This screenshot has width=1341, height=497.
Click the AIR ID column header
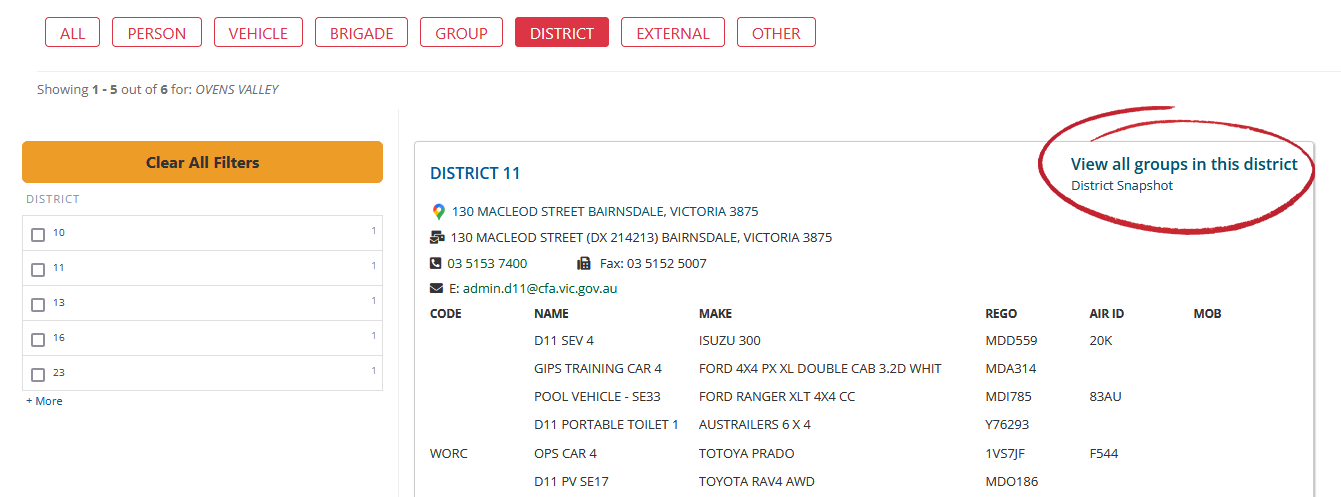point(1107,314)
